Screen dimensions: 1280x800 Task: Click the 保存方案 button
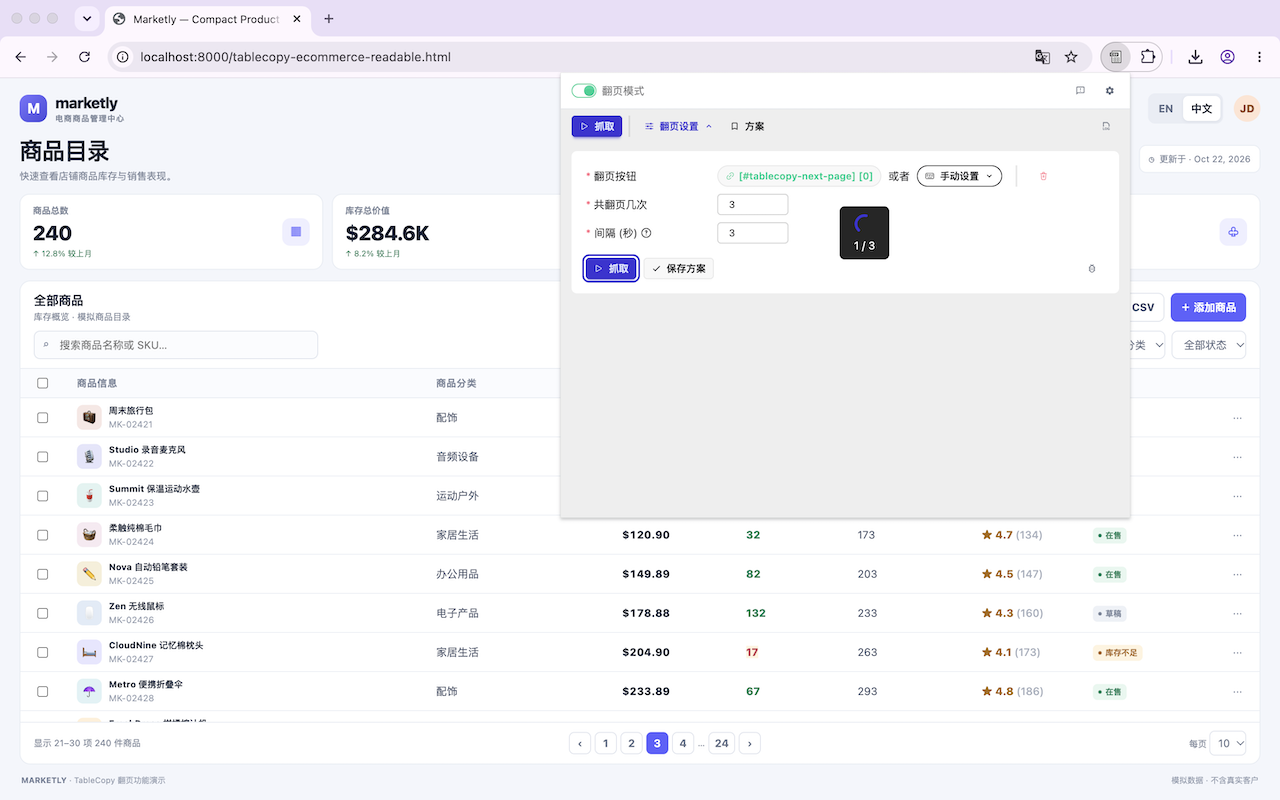[x=679, y=269]
